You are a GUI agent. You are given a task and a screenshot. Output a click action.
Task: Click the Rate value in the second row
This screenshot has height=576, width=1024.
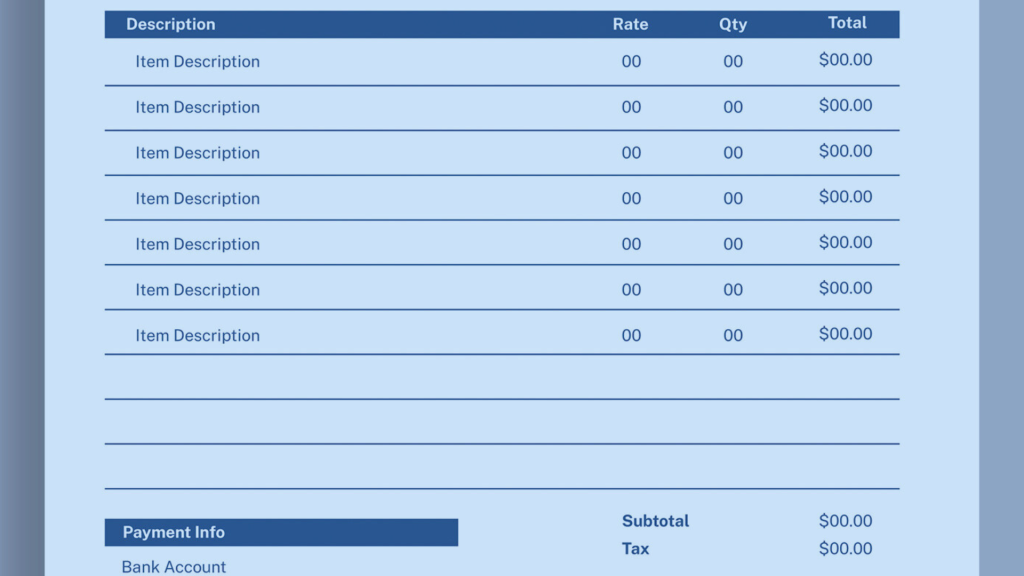pyautogui.click(x=631, y=107)
